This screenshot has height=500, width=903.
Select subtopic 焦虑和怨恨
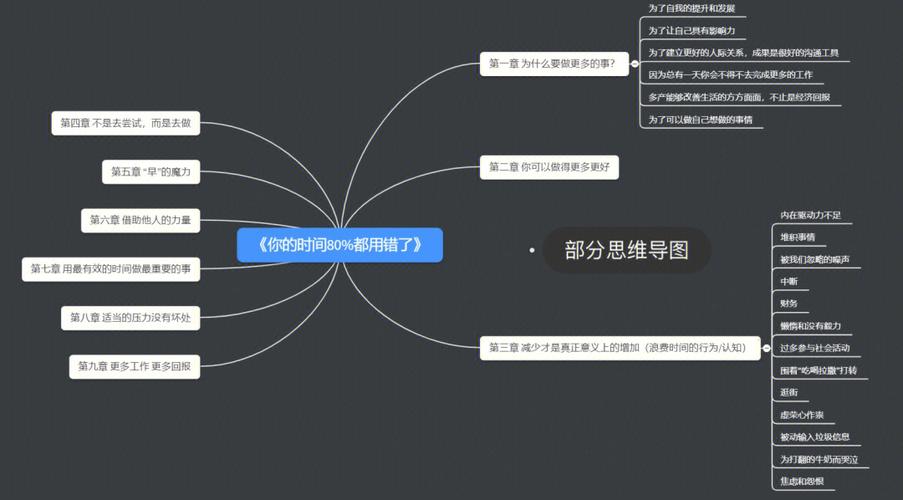point(802,481)
